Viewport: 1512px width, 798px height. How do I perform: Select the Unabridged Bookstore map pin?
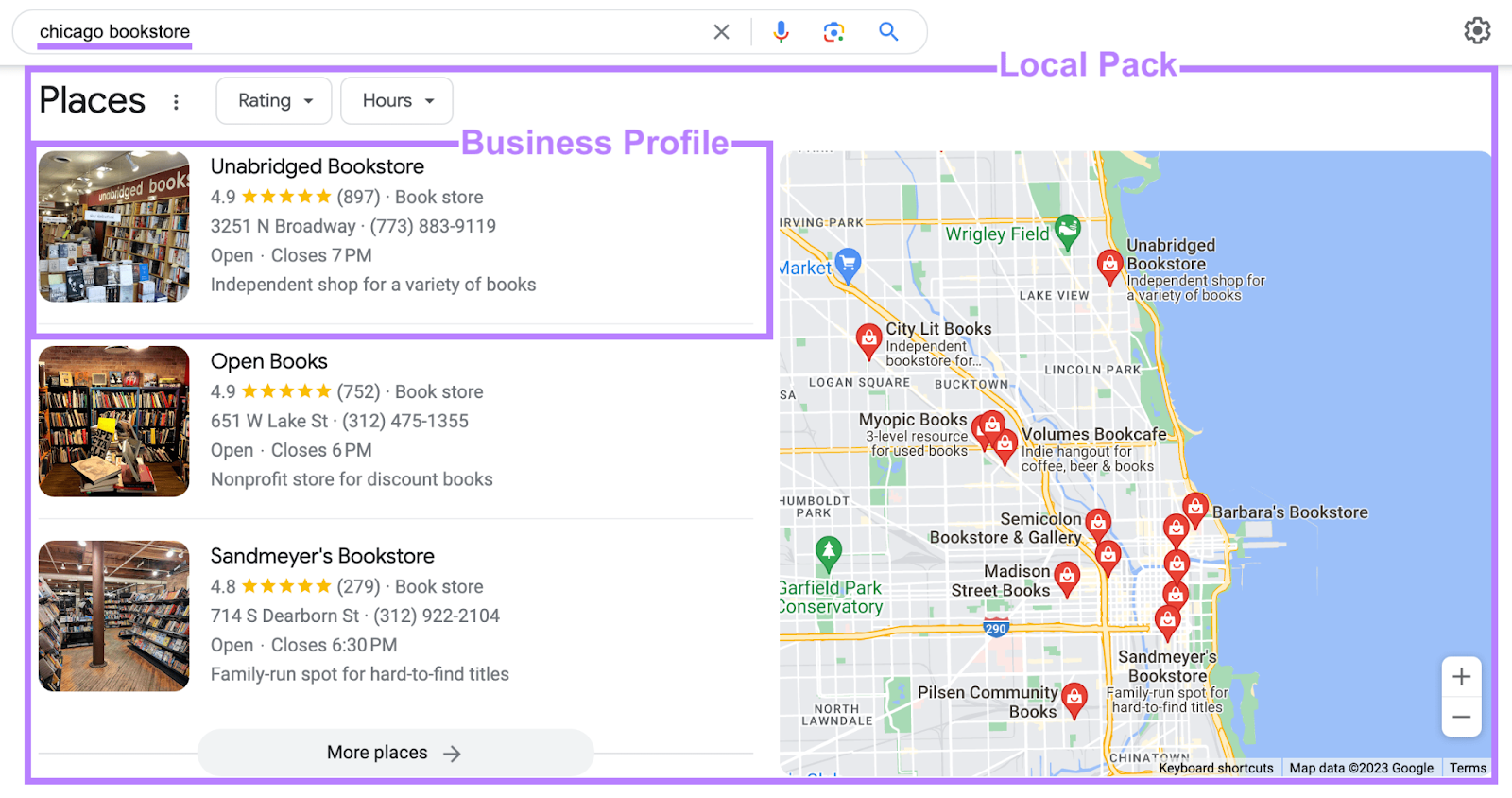coord(1109,266)
